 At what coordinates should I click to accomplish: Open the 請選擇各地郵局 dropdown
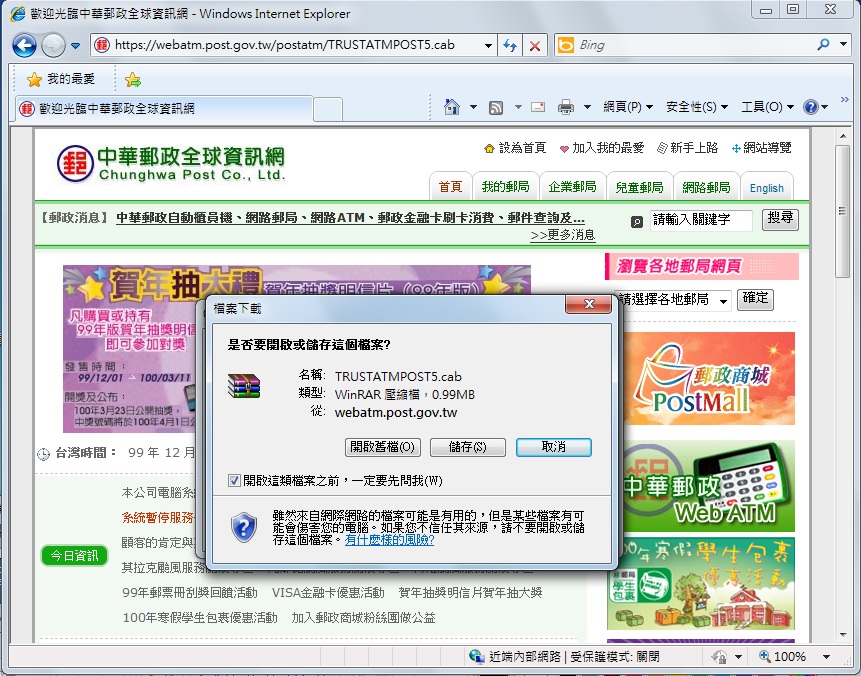(674, 300)
